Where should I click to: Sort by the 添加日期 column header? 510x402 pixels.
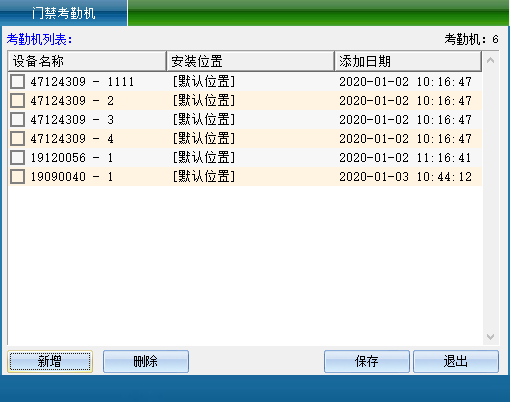coord(408,61)
